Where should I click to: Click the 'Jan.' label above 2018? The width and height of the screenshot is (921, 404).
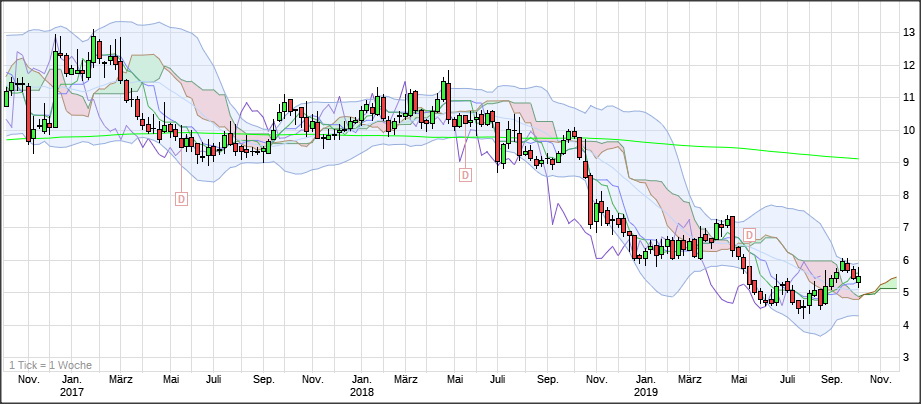coord(361,379)
